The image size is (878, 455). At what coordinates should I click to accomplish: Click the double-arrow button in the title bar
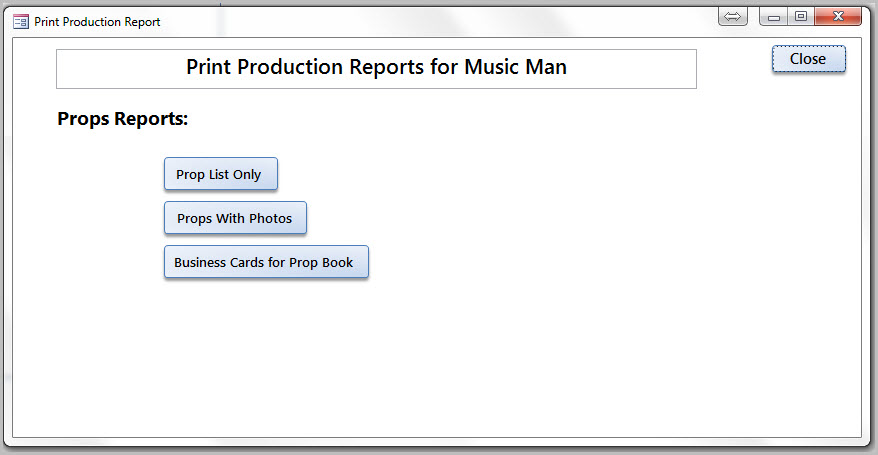[732, 16]
